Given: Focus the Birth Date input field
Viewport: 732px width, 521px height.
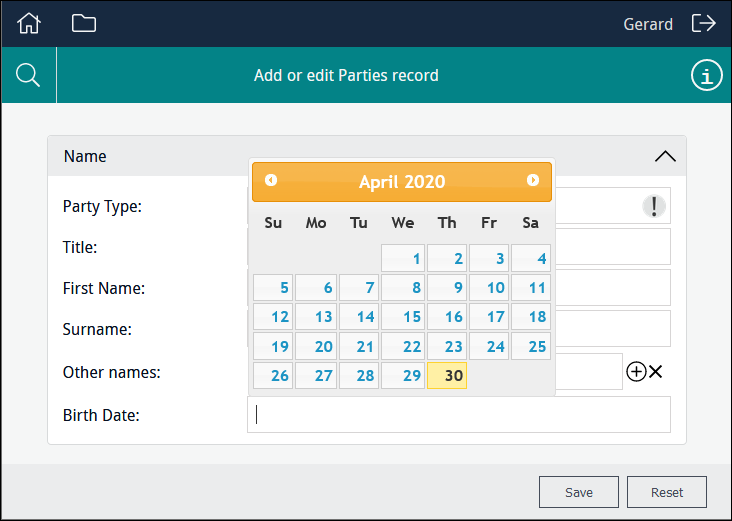Looking at the screenshot, I should (458, 414).
